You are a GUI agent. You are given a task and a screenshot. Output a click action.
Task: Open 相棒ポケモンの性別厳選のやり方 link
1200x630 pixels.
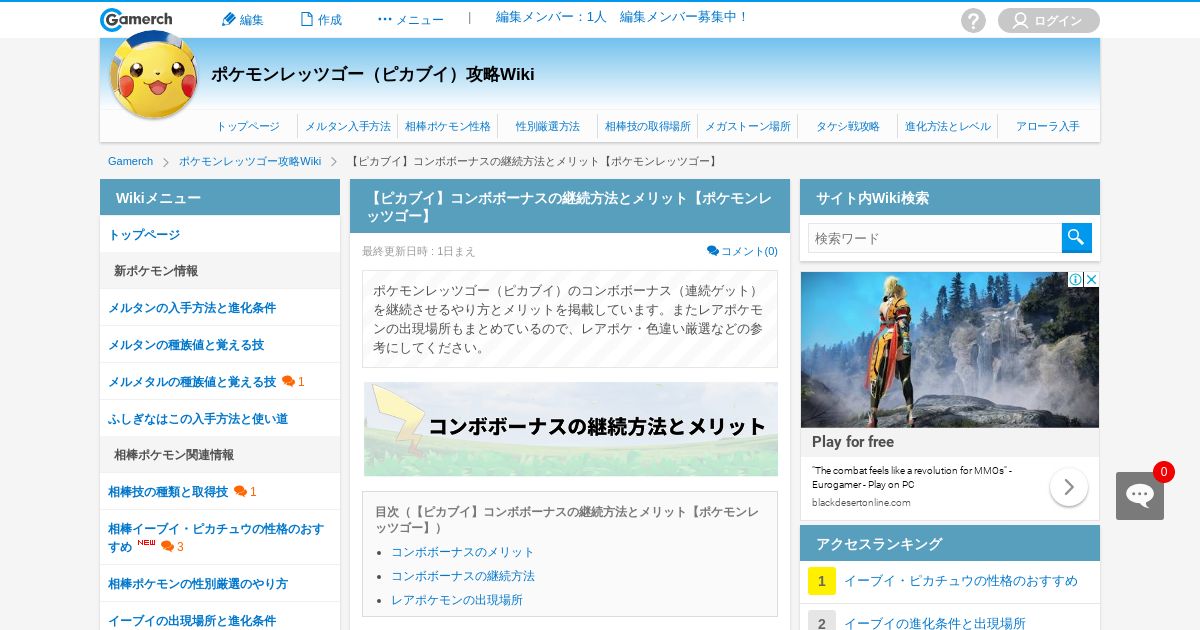pos(198,584)
